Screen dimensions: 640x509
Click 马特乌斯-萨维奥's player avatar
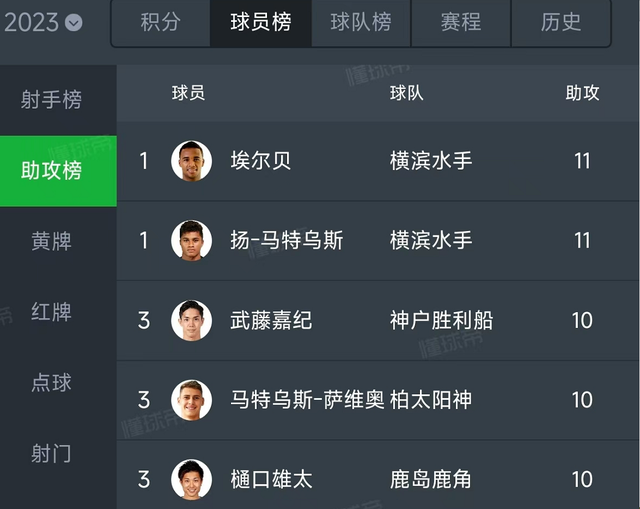click(191, 400)
